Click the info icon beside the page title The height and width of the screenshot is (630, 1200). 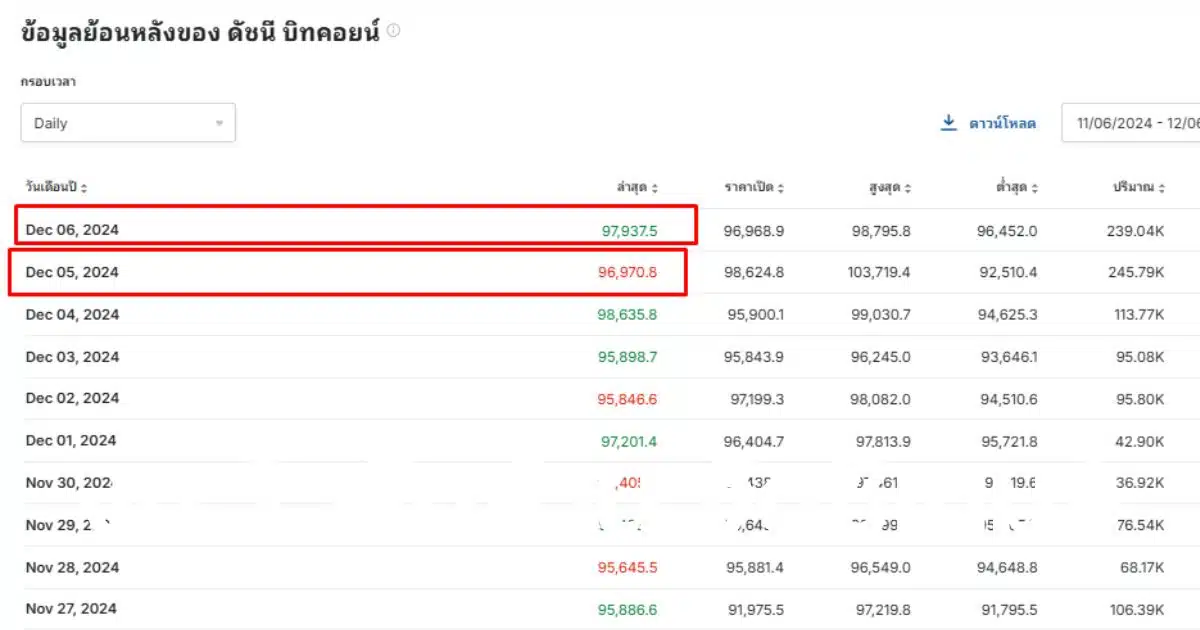(394, 31)
